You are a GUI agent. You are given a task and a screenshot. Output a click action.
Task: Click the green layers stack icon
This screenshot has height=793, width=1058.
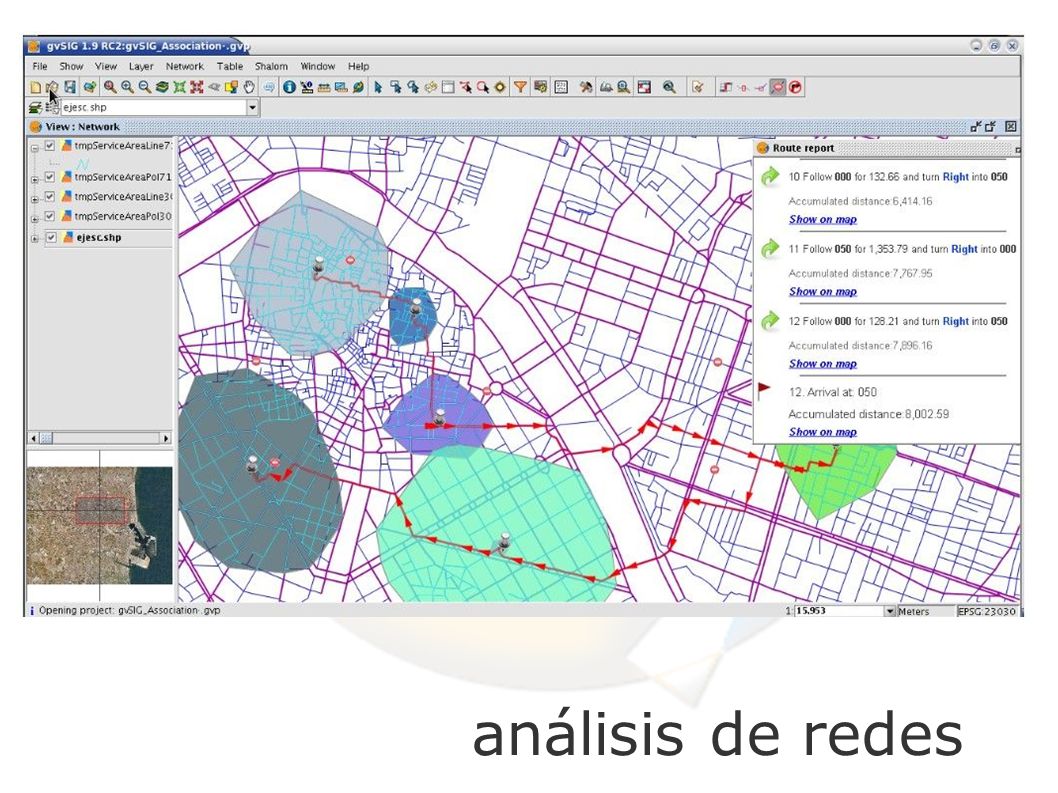(162, 87)
